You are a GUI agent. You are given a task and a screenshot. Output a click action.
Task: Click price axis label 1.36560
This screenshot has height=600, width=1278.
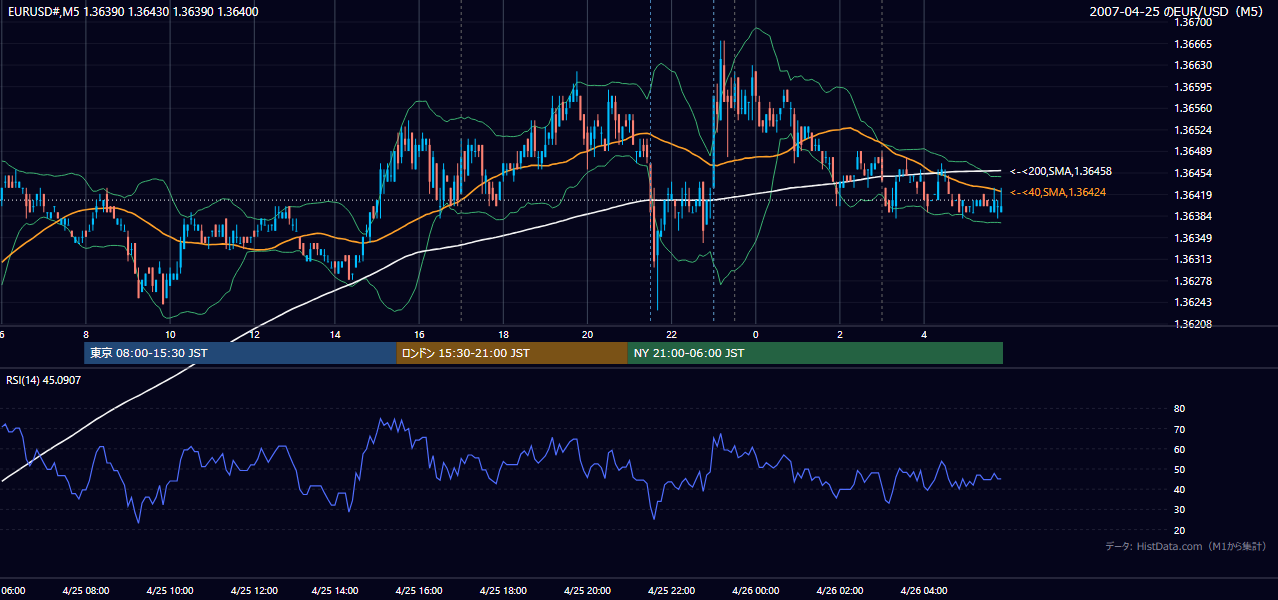[x=1193, y=108]
